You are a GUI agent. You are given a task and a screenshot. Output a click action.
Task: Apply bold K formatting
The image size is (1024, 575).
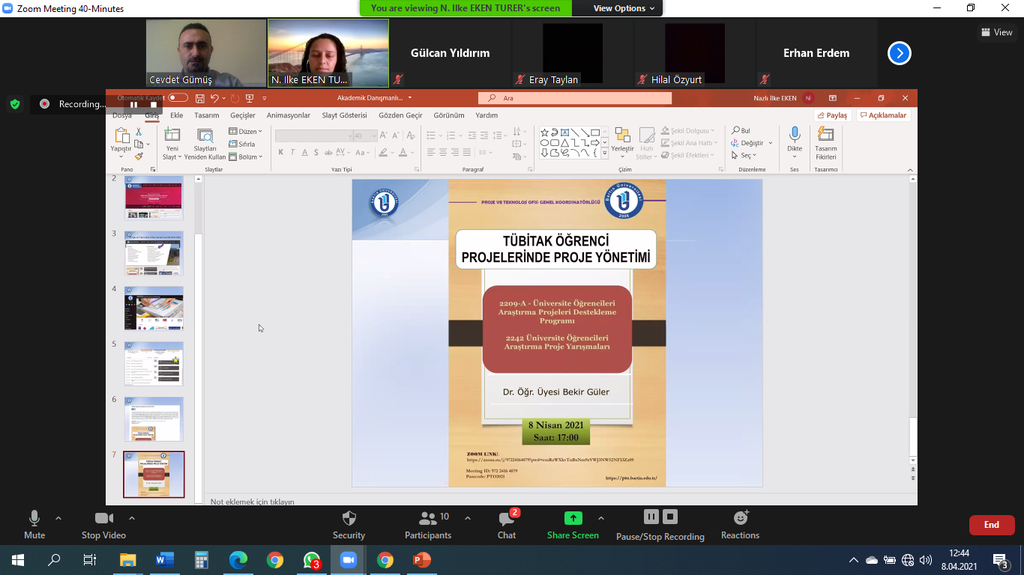click(281, 152)
